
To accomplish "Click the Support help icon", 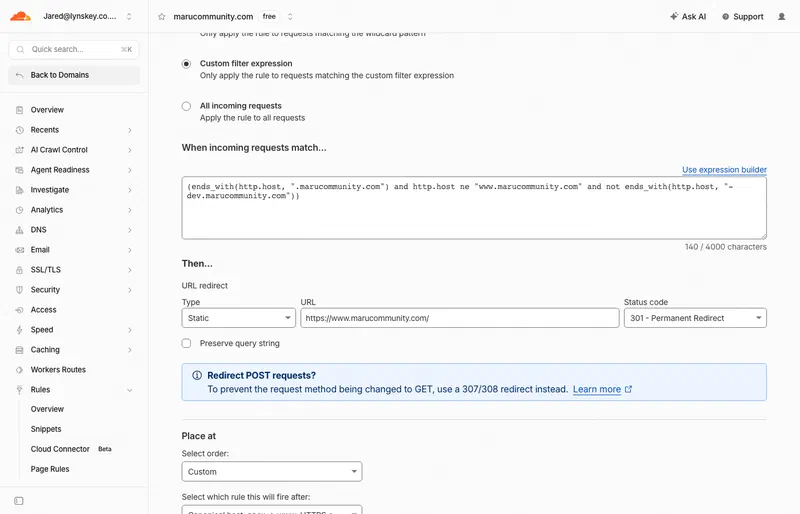I will (x=726, y=17).
